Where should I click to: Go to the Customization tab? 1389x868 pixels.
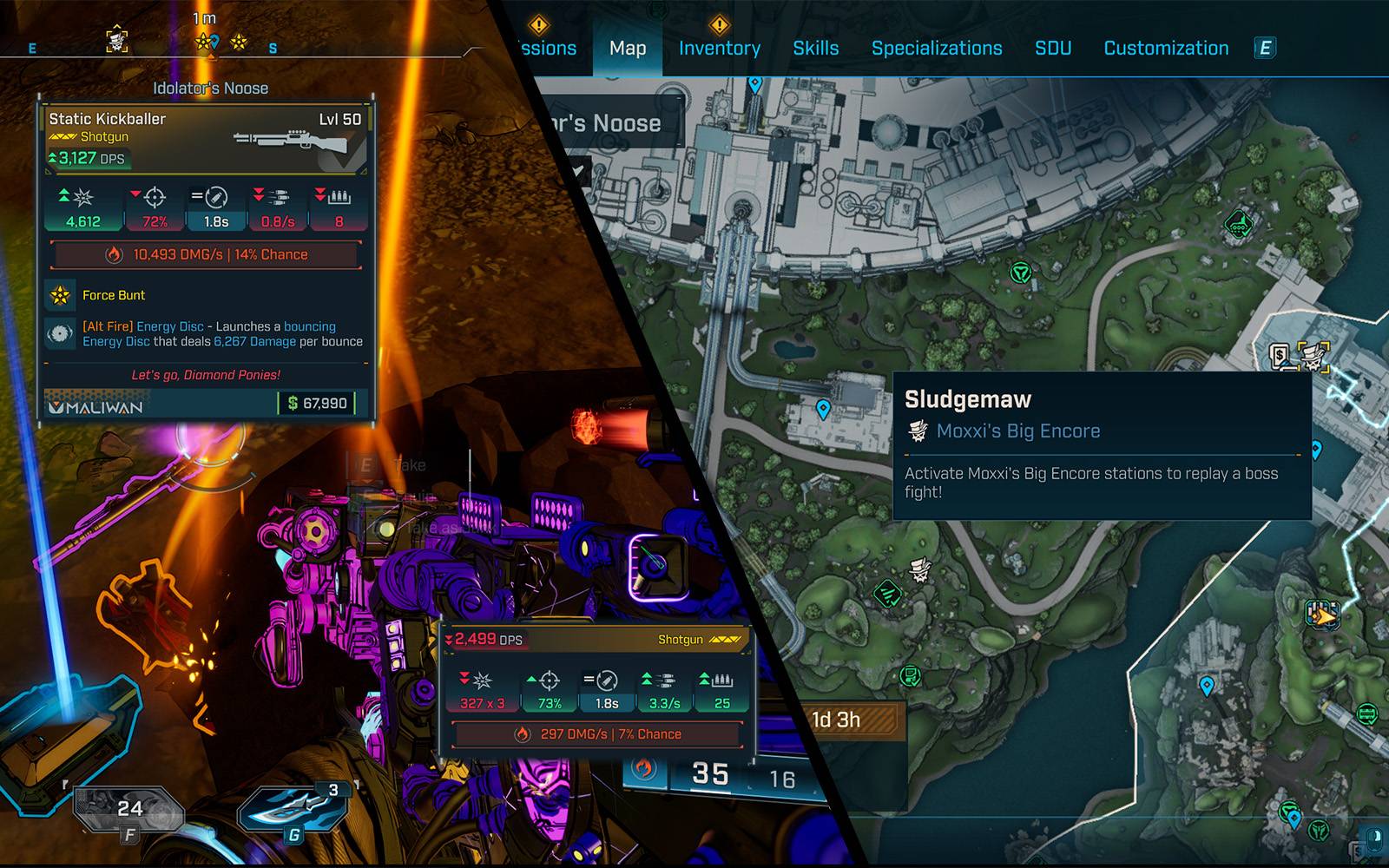(x=1165, y=49)
